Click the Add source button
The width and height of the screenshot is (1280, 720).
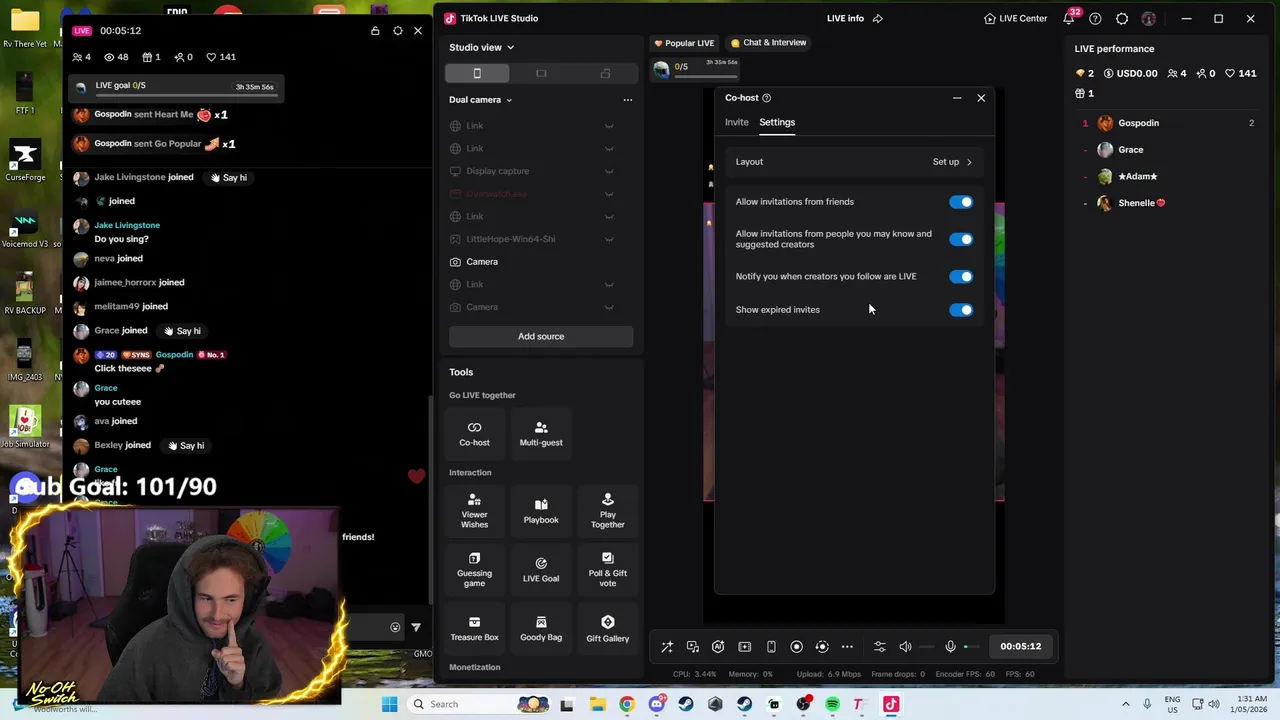coord(541,337)
